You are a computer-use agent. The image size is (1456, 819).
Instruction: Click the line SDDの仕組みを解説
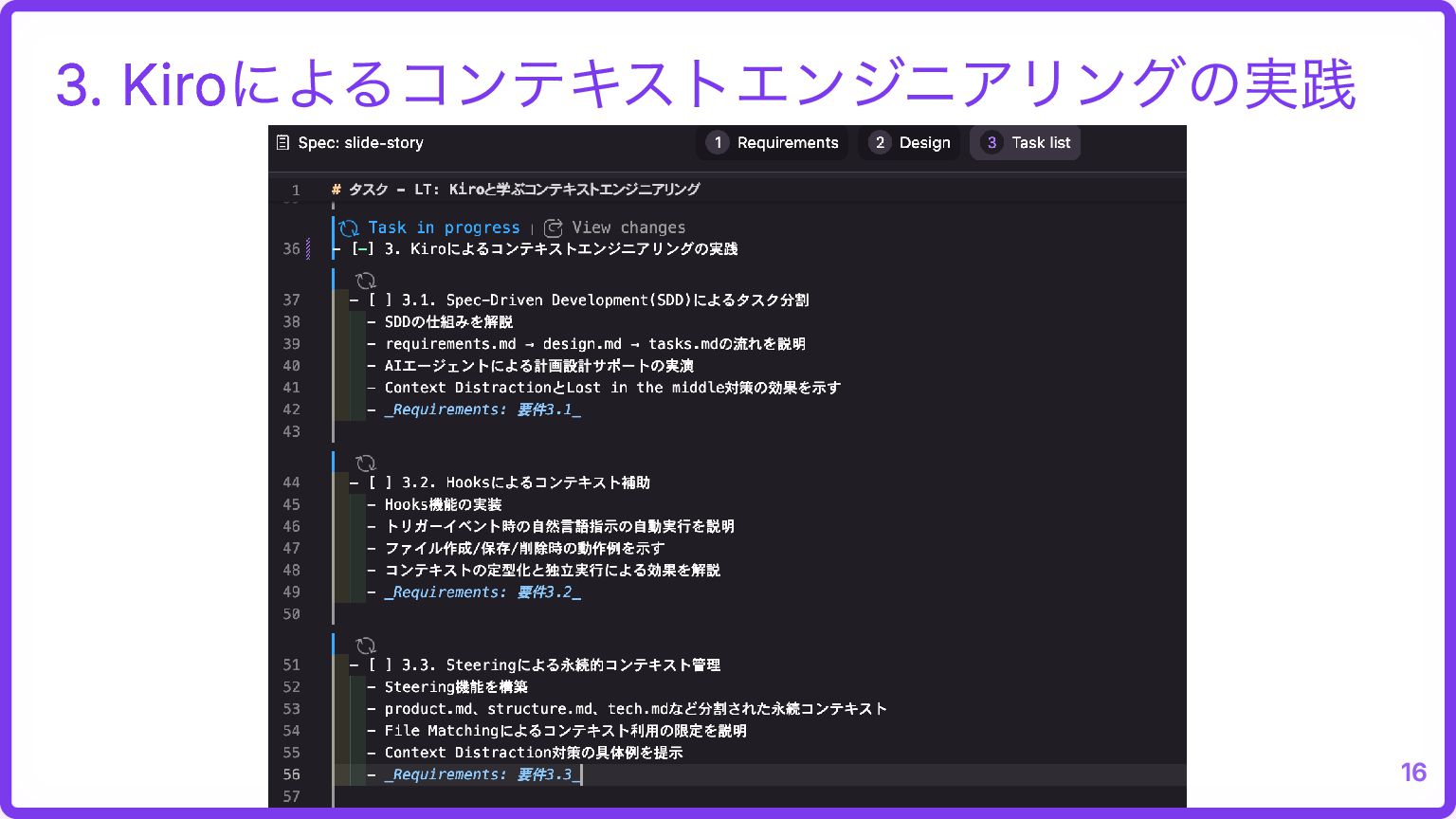pyautogui.click(x=448, y=322)
